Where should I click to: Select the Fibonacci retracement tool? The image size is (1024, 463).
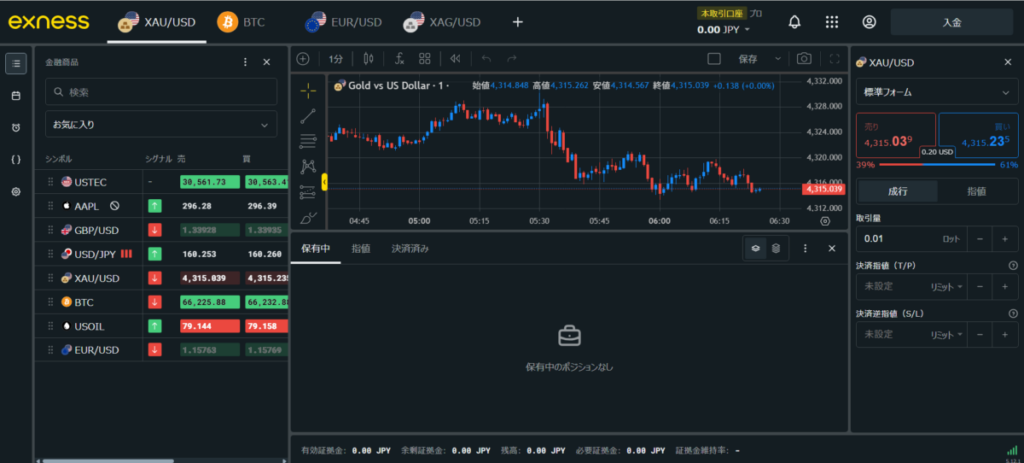[308, 141]
